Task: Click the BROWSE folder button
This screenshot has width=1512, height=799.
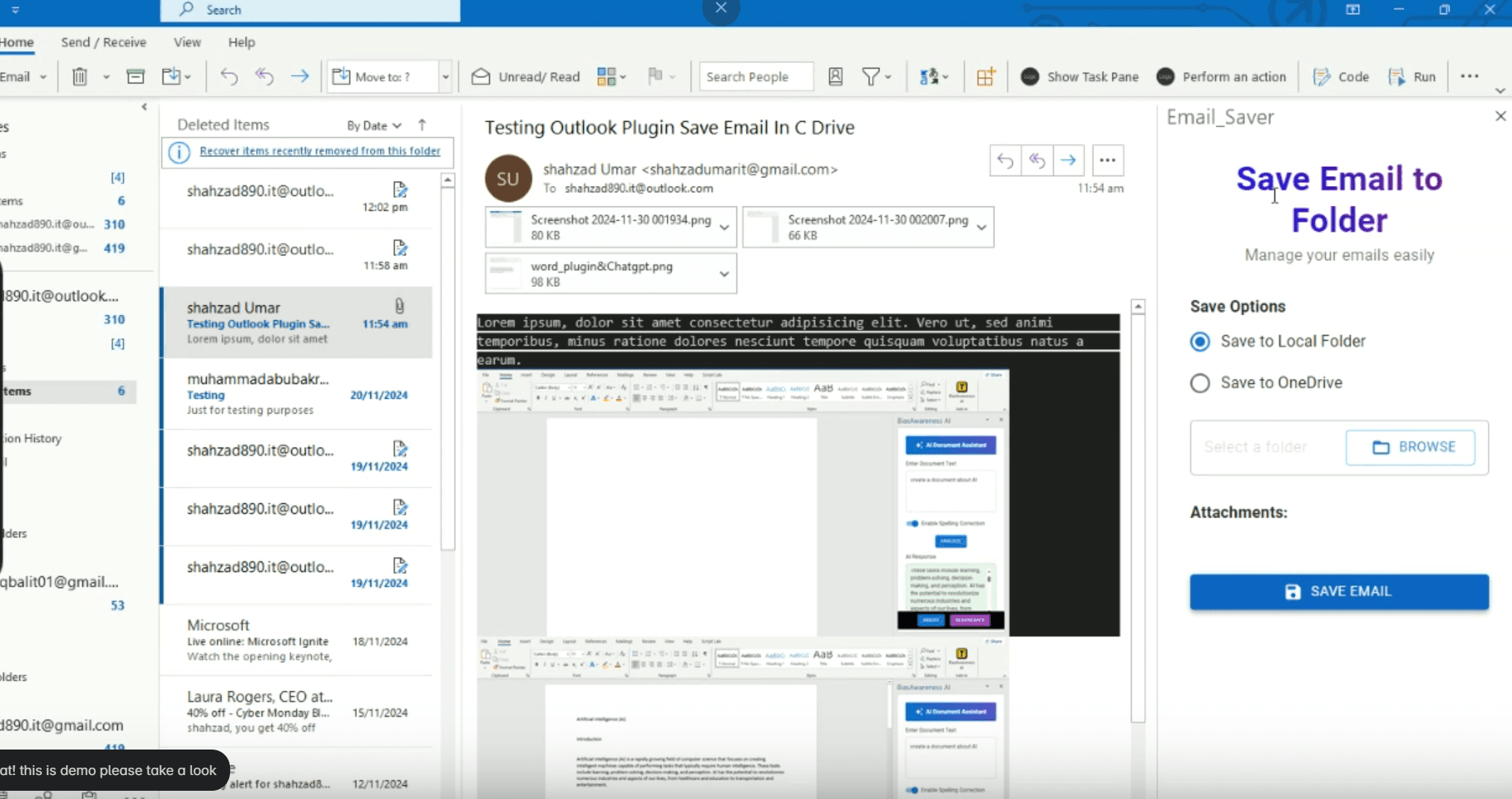Action: click(x=1411, y=447)
